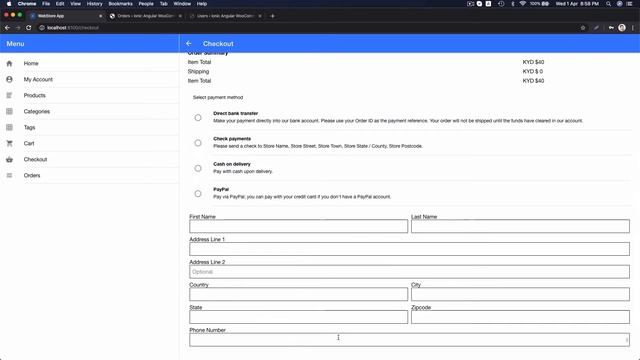The image size is (640, 360).
Task: Select PayPal payment radio button
Action: [198, 193]
